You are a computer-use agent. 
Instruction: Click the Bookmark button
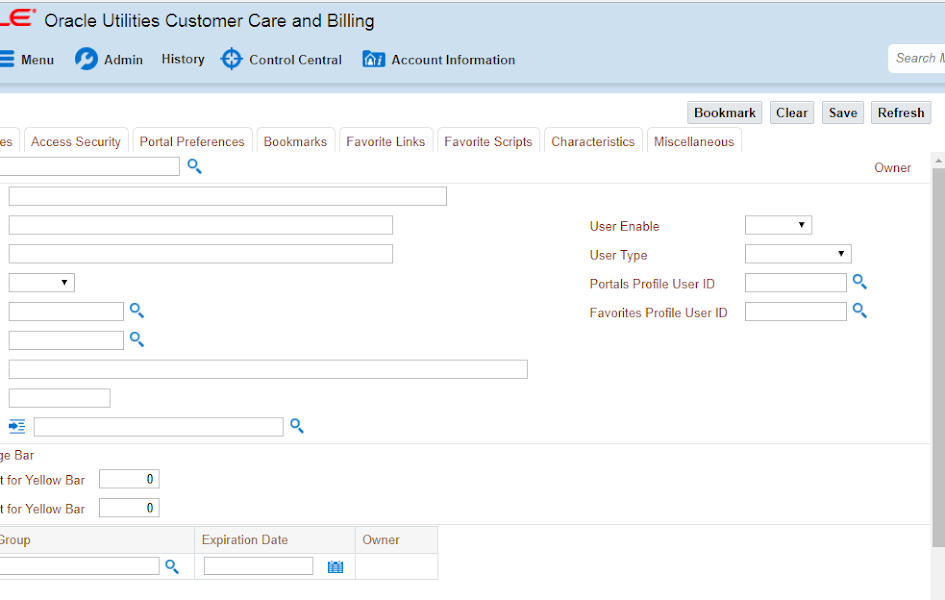[724, 112]
